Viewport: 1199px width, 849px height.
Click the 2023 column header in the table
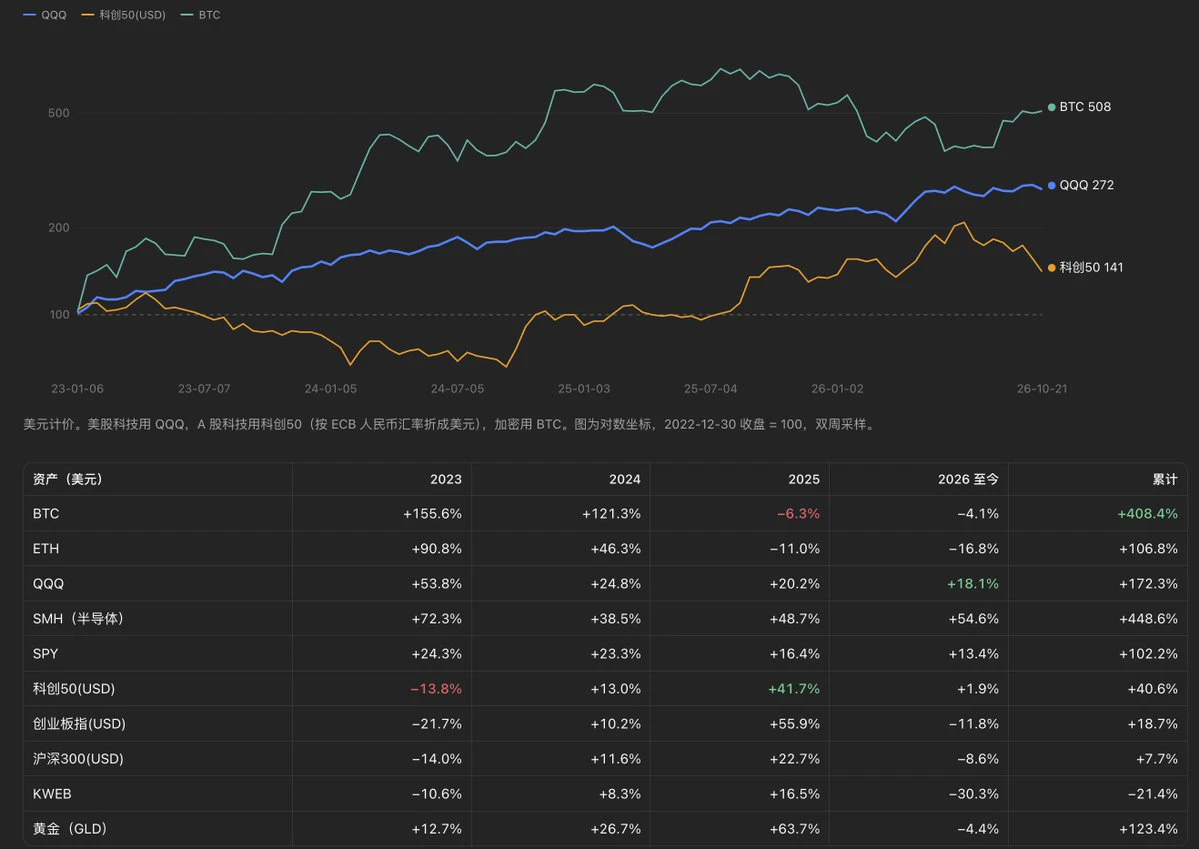click(446, 480)
